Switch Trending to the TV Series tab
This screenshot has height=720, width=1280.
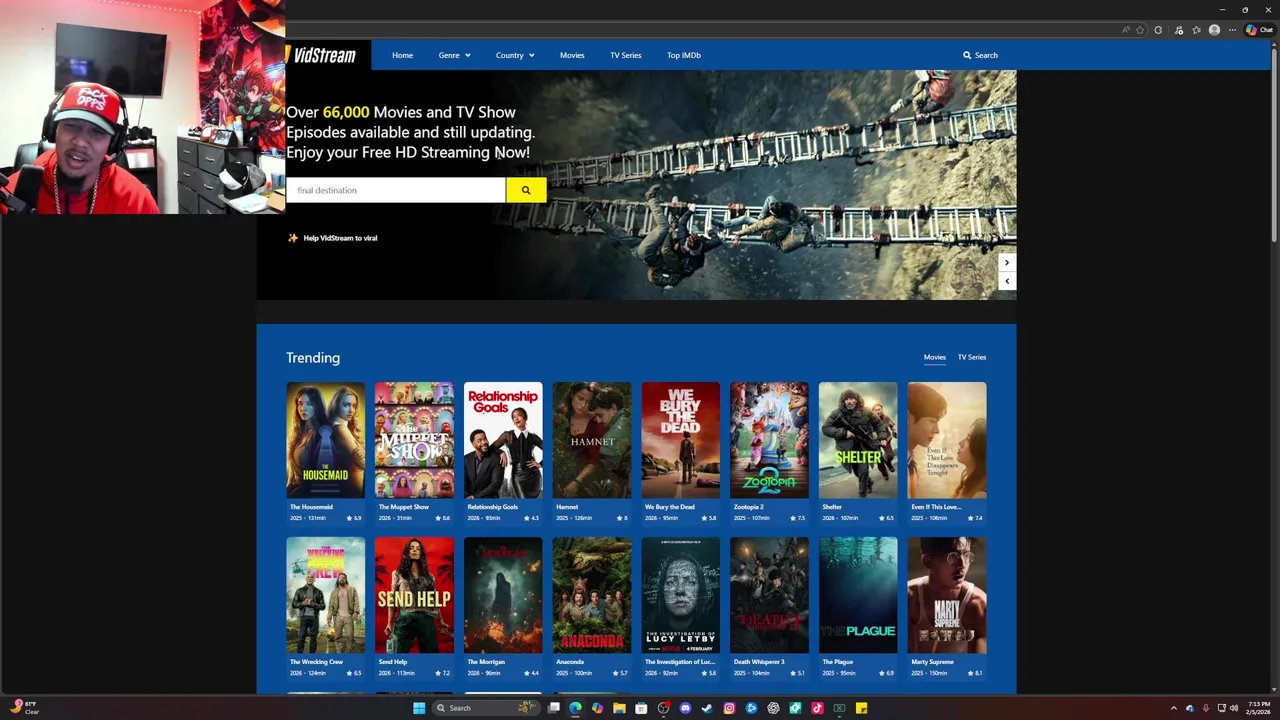click(972, 357)
